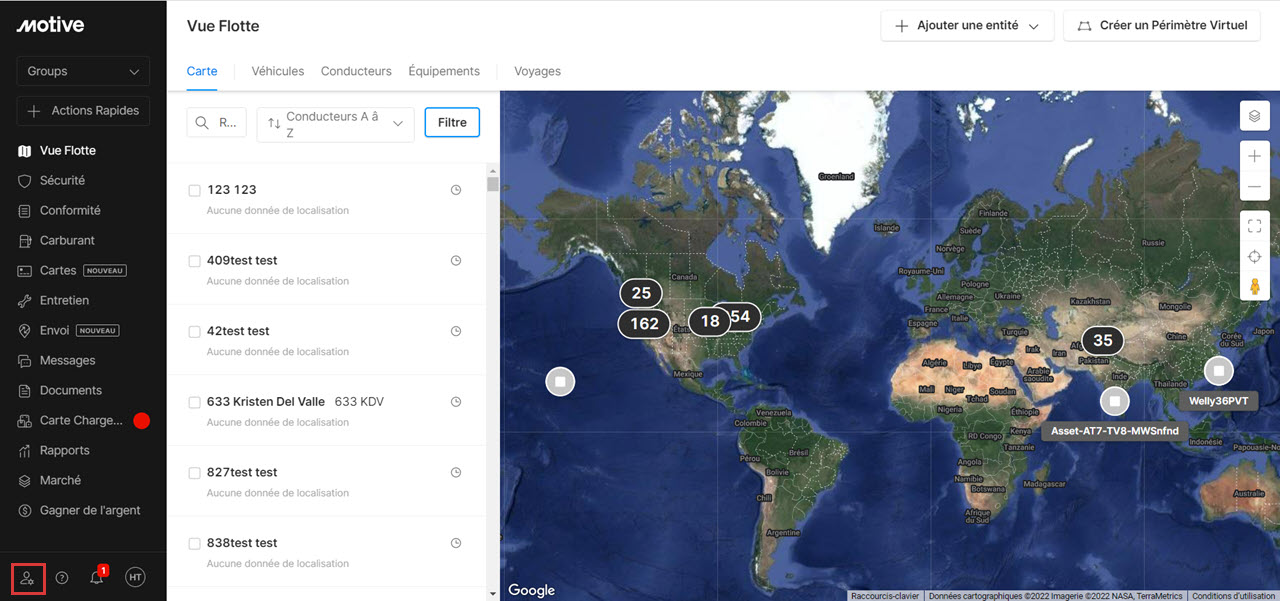Click the help question mark icon
This screenshot has height=601, width=1280.
62,578
